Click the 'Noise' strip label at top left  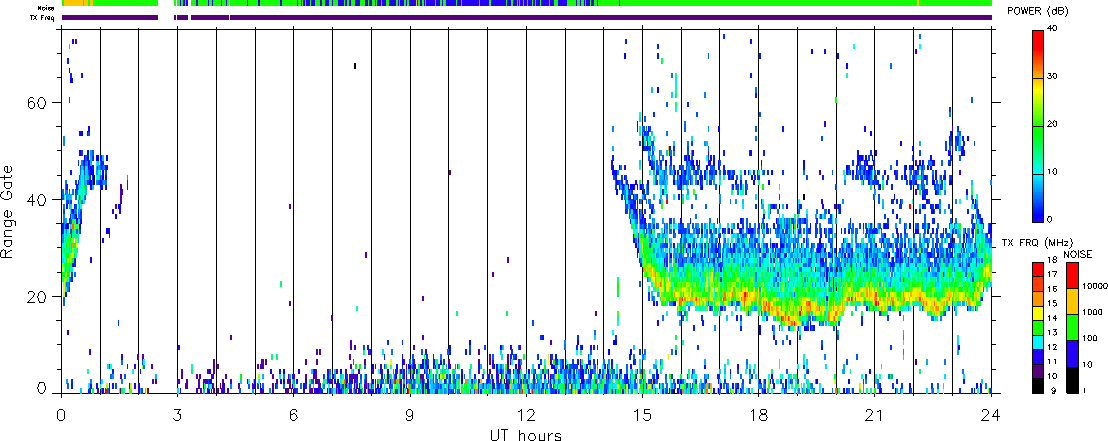point(46,8)
